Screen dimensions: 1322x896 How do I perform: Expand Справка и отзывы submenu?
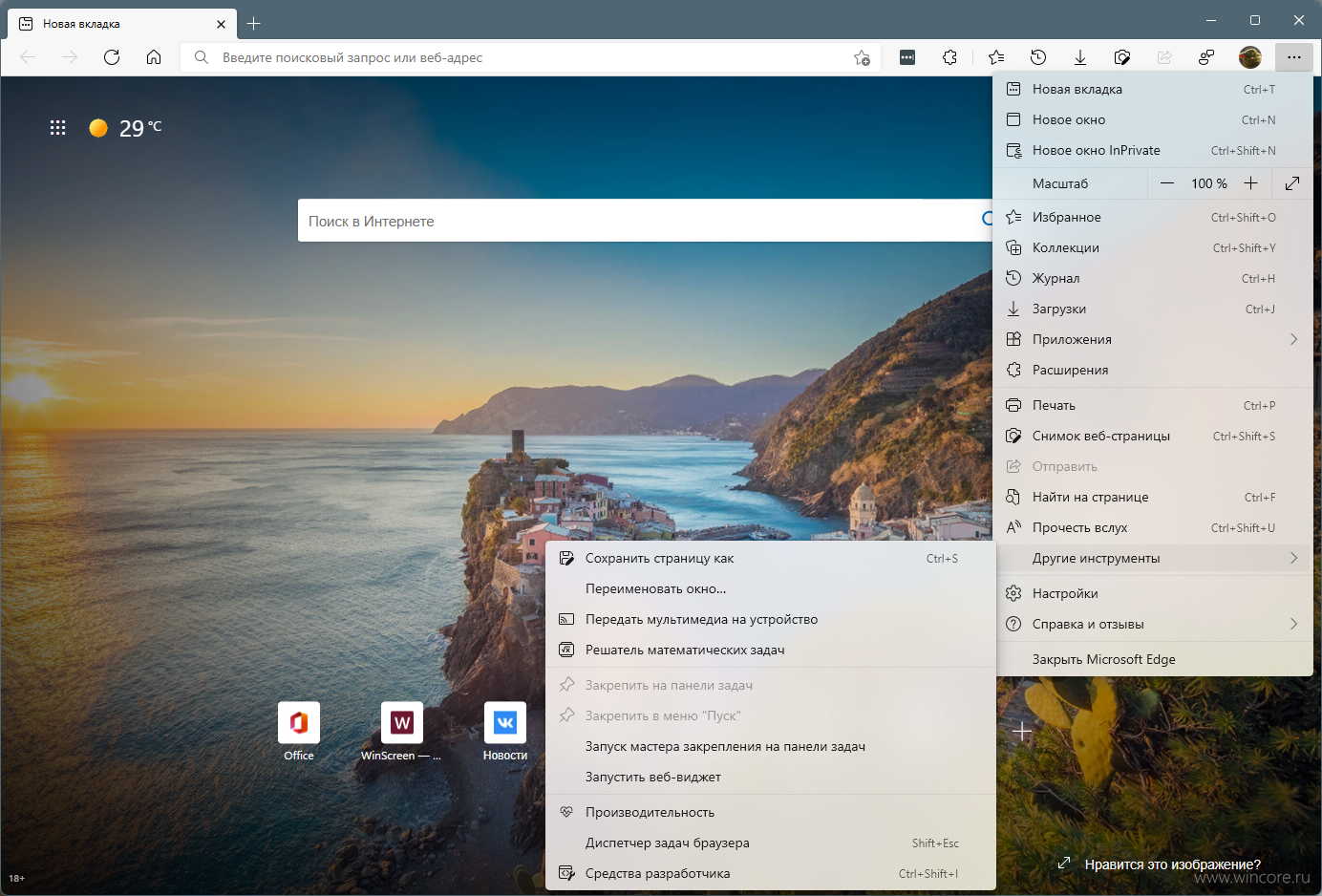(1153, 624)
